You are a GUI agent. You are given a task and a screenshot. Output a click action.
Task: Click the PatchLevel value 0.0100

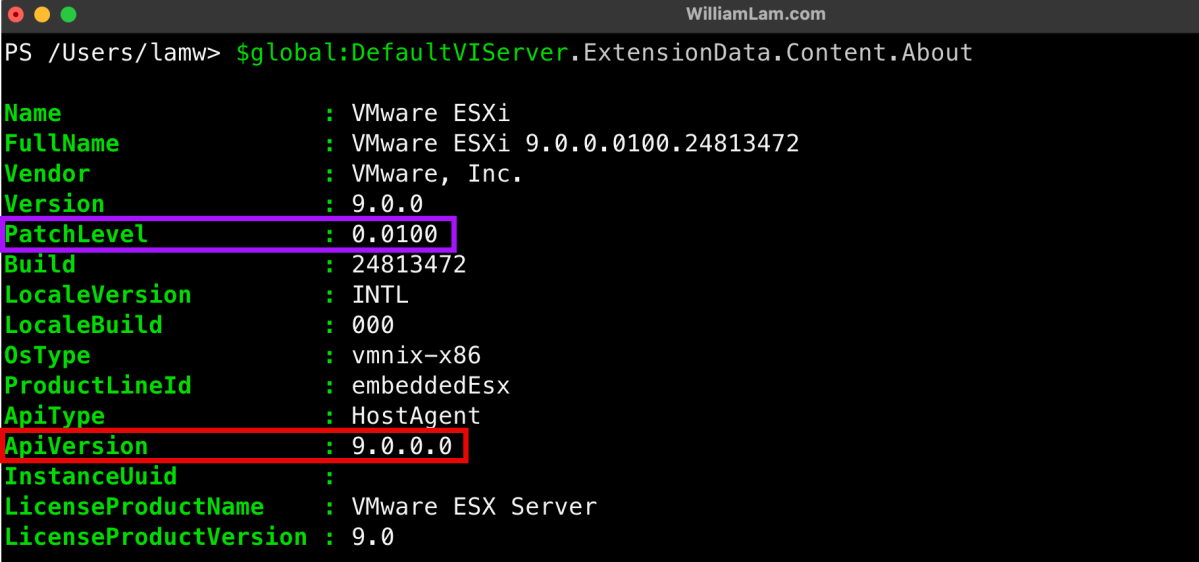[394, 235]
